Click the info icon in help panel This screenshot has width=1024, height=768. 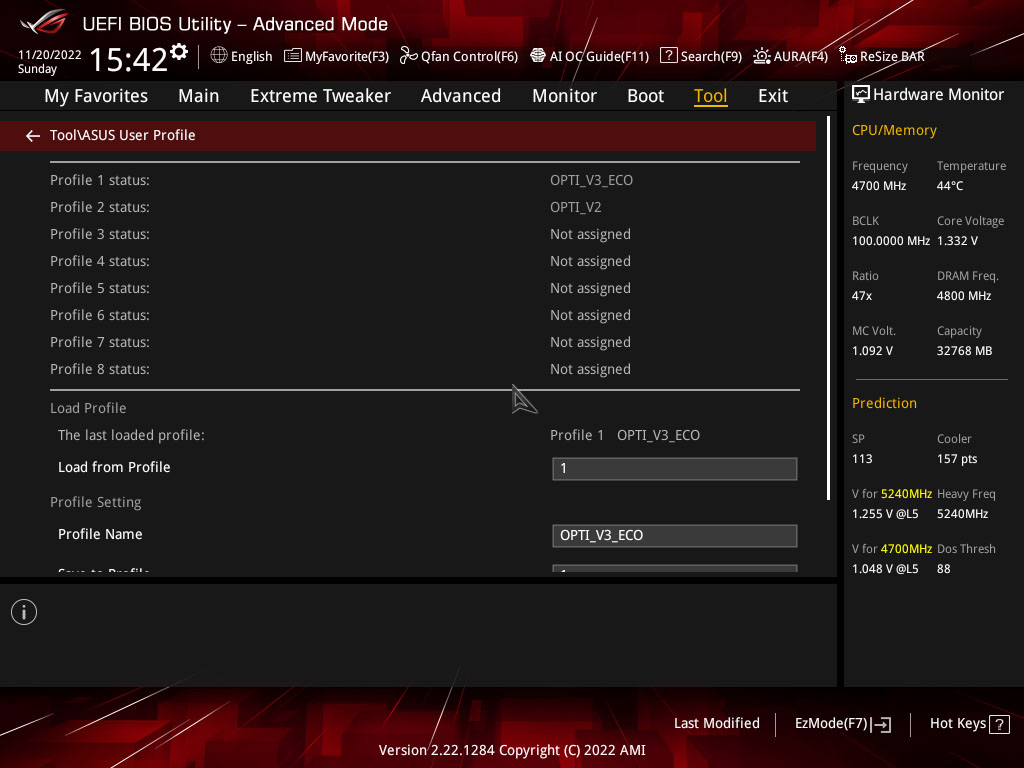pyautogui.click(x=24, y=612)
